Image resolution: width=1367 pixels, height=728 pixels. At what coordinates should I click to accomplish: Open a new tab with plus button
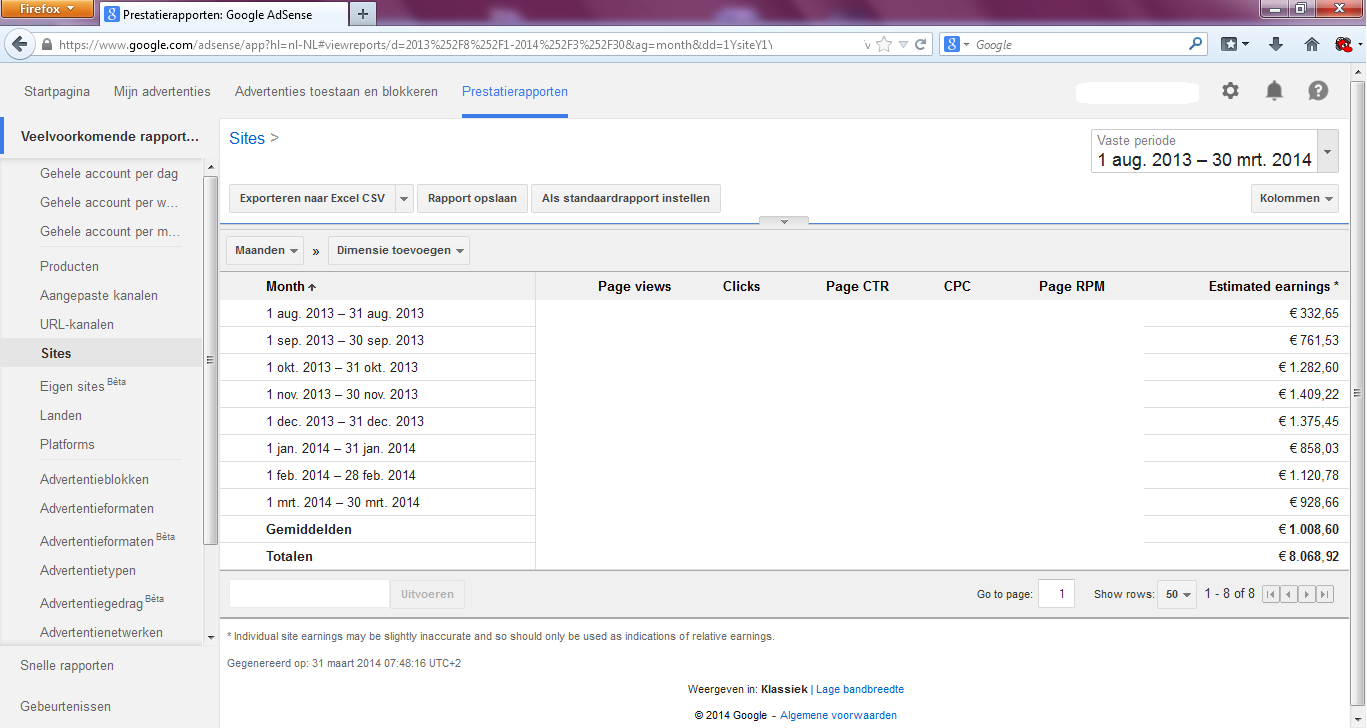pyautogui.click(x=362, y=14)
